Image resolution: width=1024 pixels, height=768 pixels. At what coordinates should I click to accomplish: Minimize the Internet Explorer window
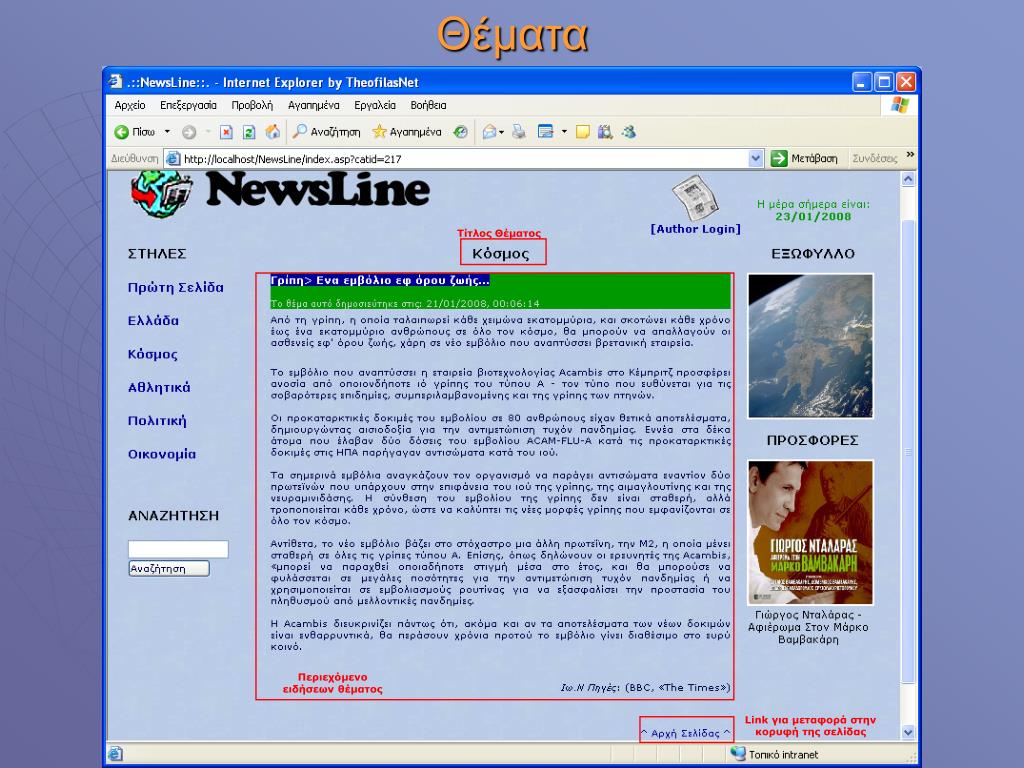862,82
